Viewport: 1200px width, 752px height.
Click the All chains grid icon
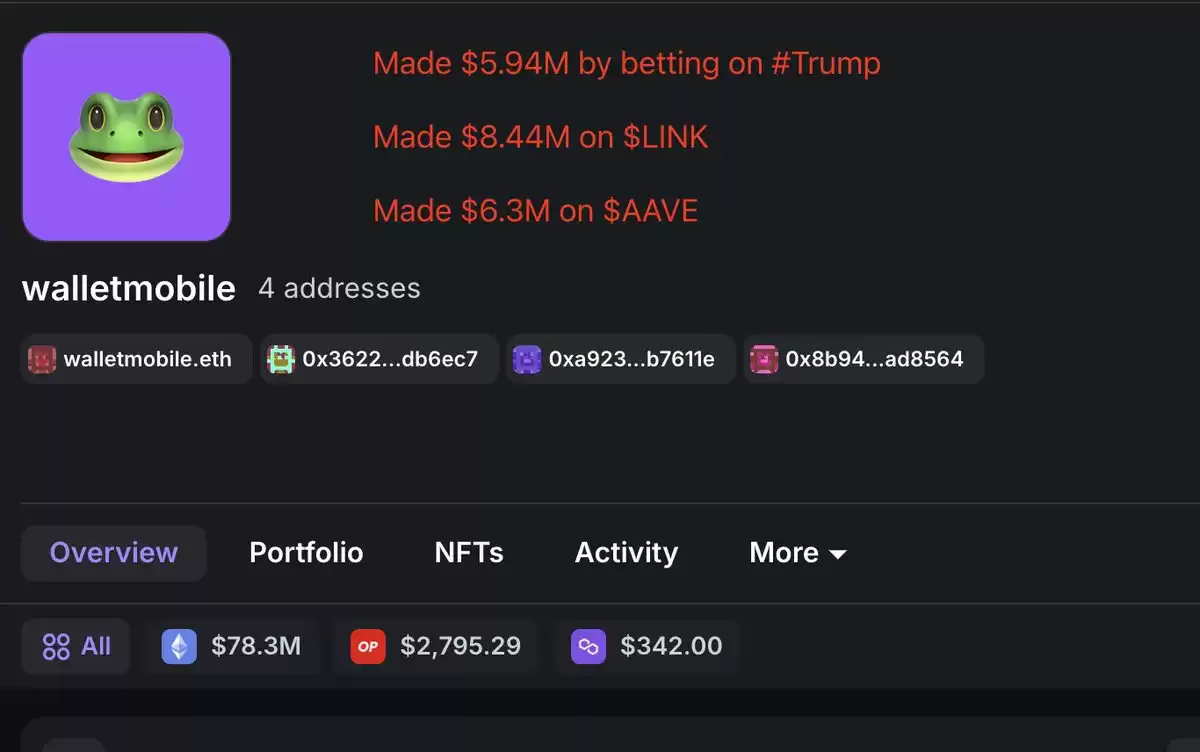tap(56, 647)
